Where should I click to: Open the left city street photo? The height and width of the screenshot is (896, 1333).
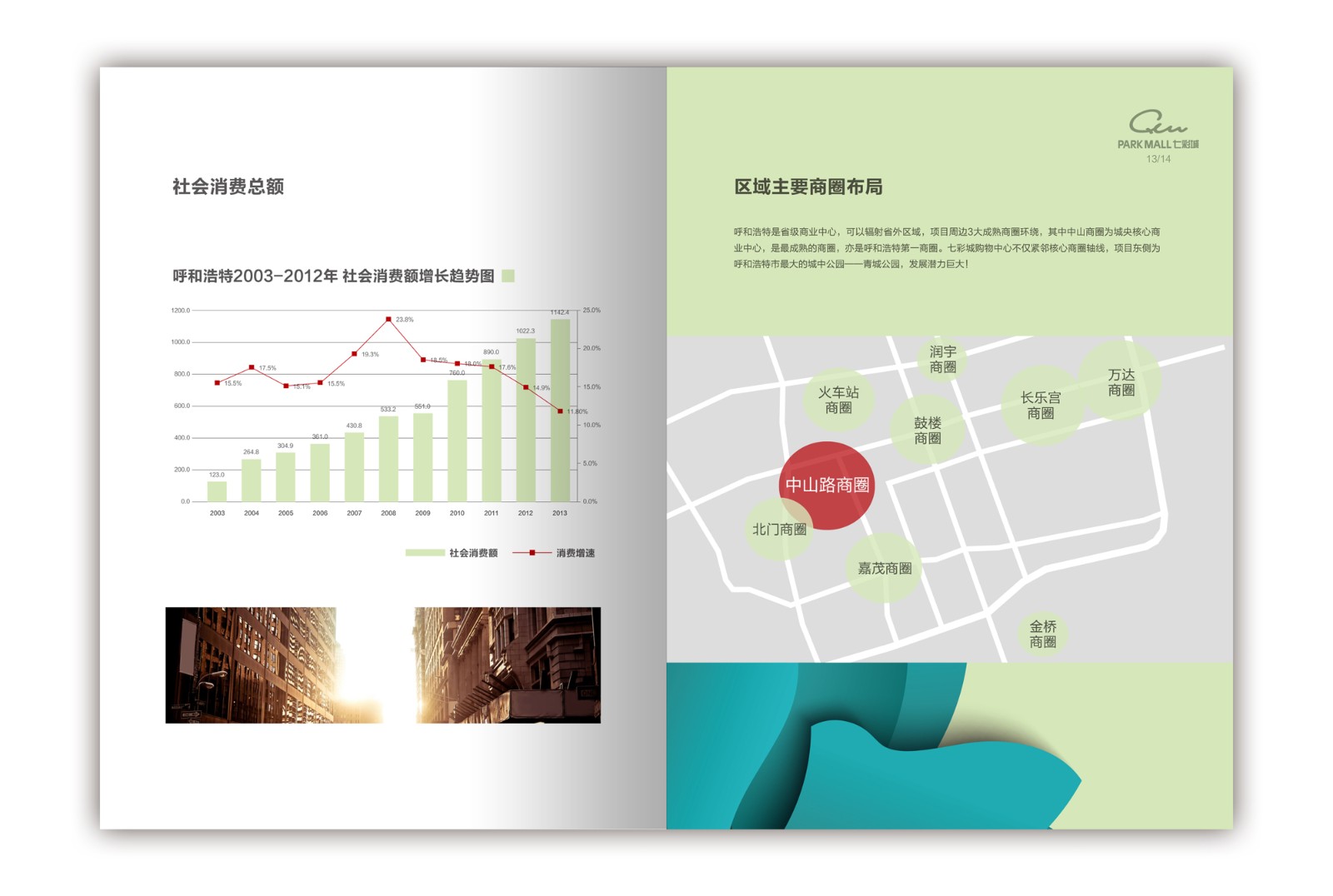tap(274, 665)
